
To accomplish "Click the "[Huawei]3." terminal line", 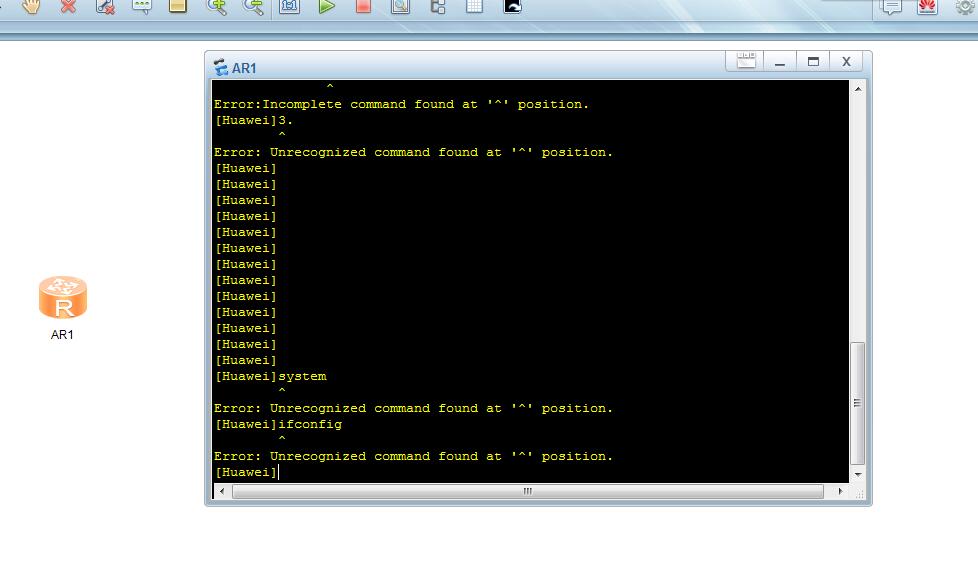I will 254,120.
